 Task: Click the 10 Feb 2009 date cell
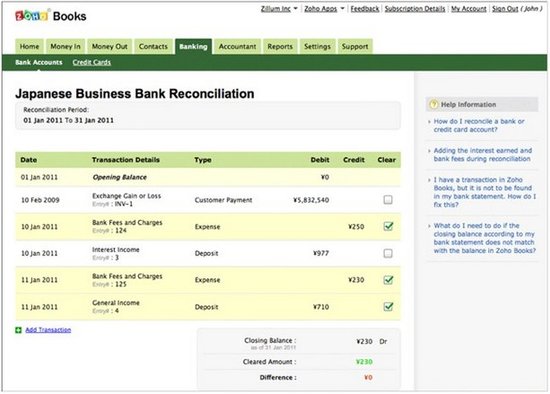40,200
